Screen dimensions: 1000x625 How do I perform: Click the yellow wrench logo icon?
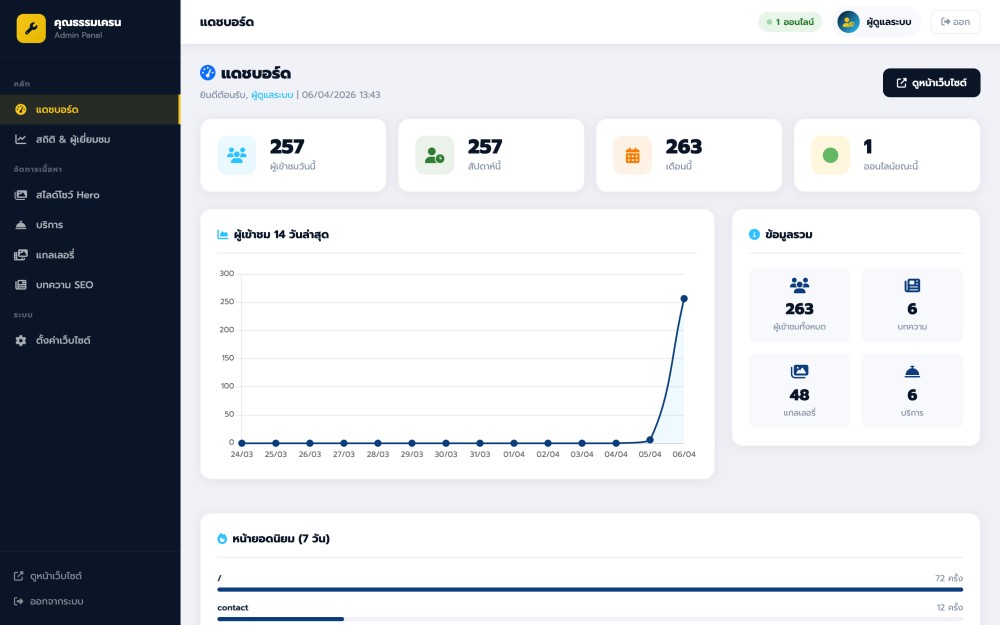tap(31, 28)
